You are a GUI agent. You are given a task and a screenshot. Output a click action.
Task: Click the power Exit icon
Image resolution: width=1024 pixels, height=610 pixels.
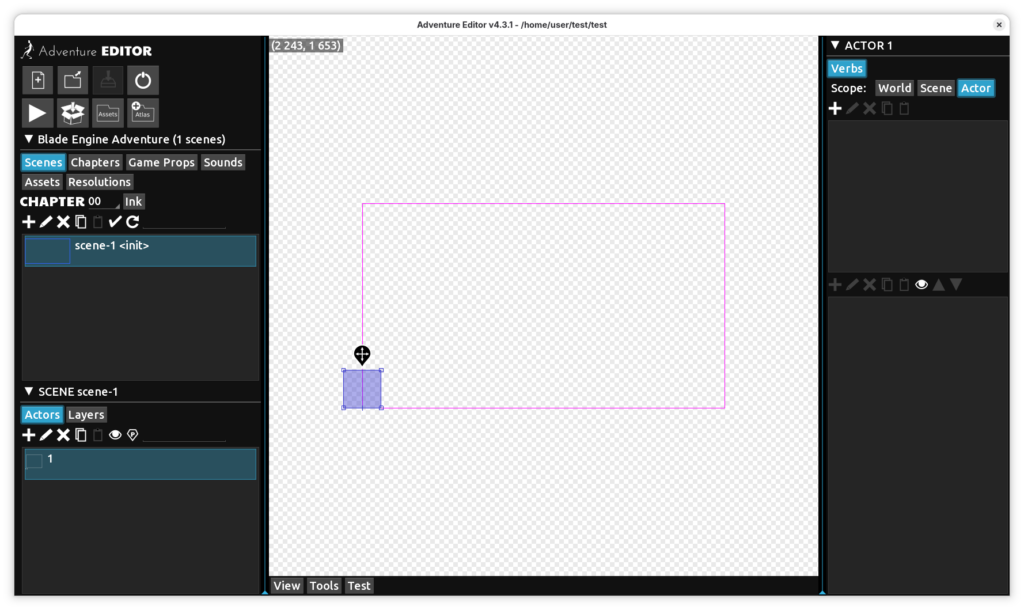(142, 80)
